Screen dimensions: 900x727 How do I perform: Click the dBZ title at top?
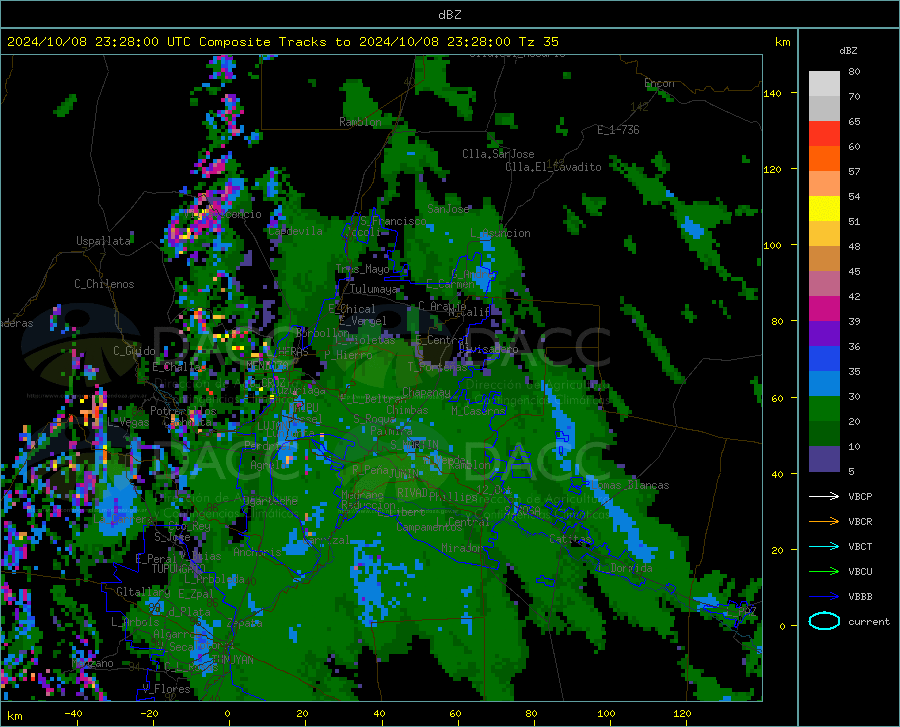[449, 15]
